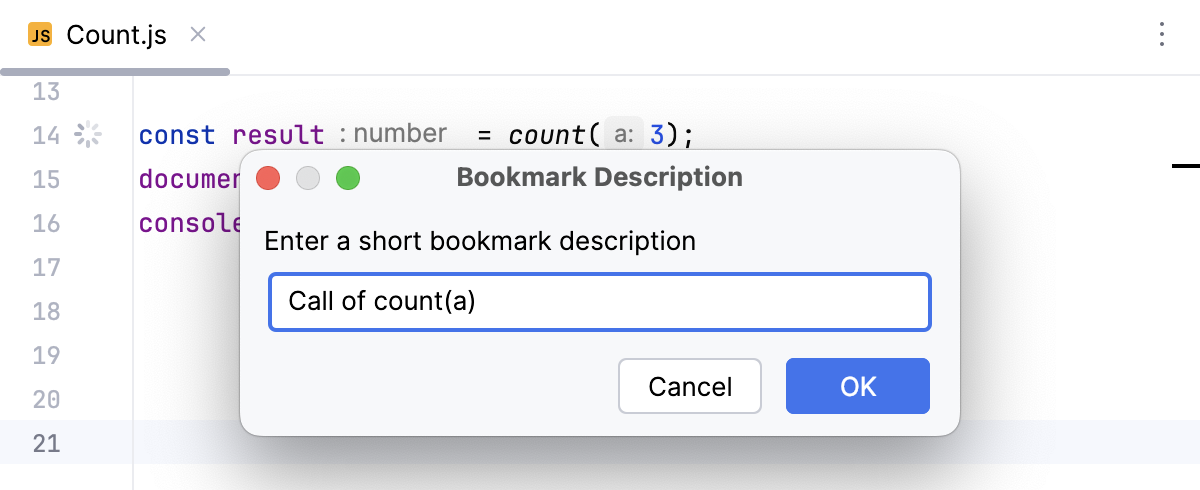The height and width of the screenshot is (490, 1200).
Task: Close the Bookmark Description dialog with the red button
Action: pyautogui.click(x=268, y=179)
